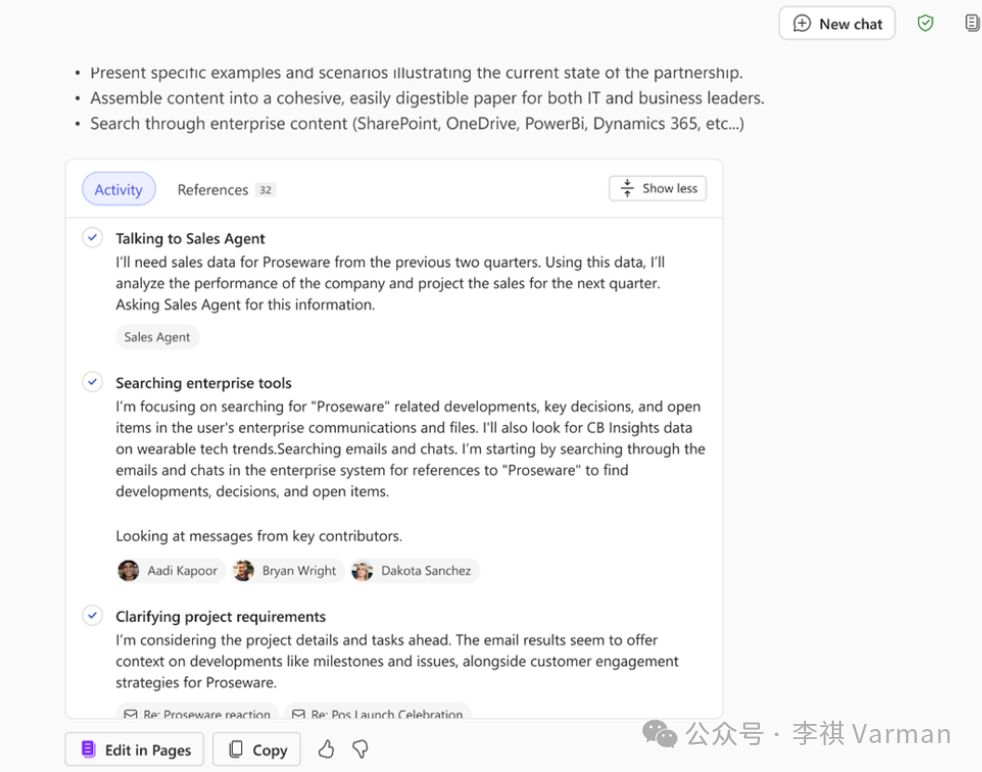
Task: Click the Edit in Pages button
Action: [x=135, y=749]
